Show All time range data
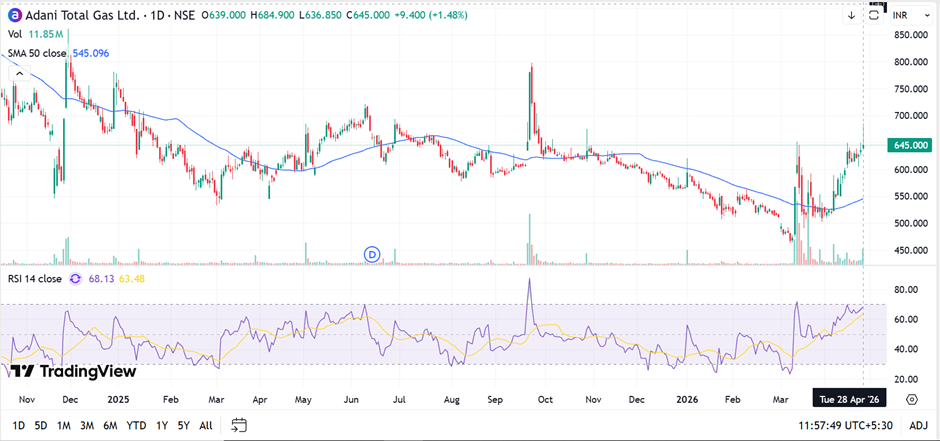The width and height of the screenshot is (940, 441). 206,425
